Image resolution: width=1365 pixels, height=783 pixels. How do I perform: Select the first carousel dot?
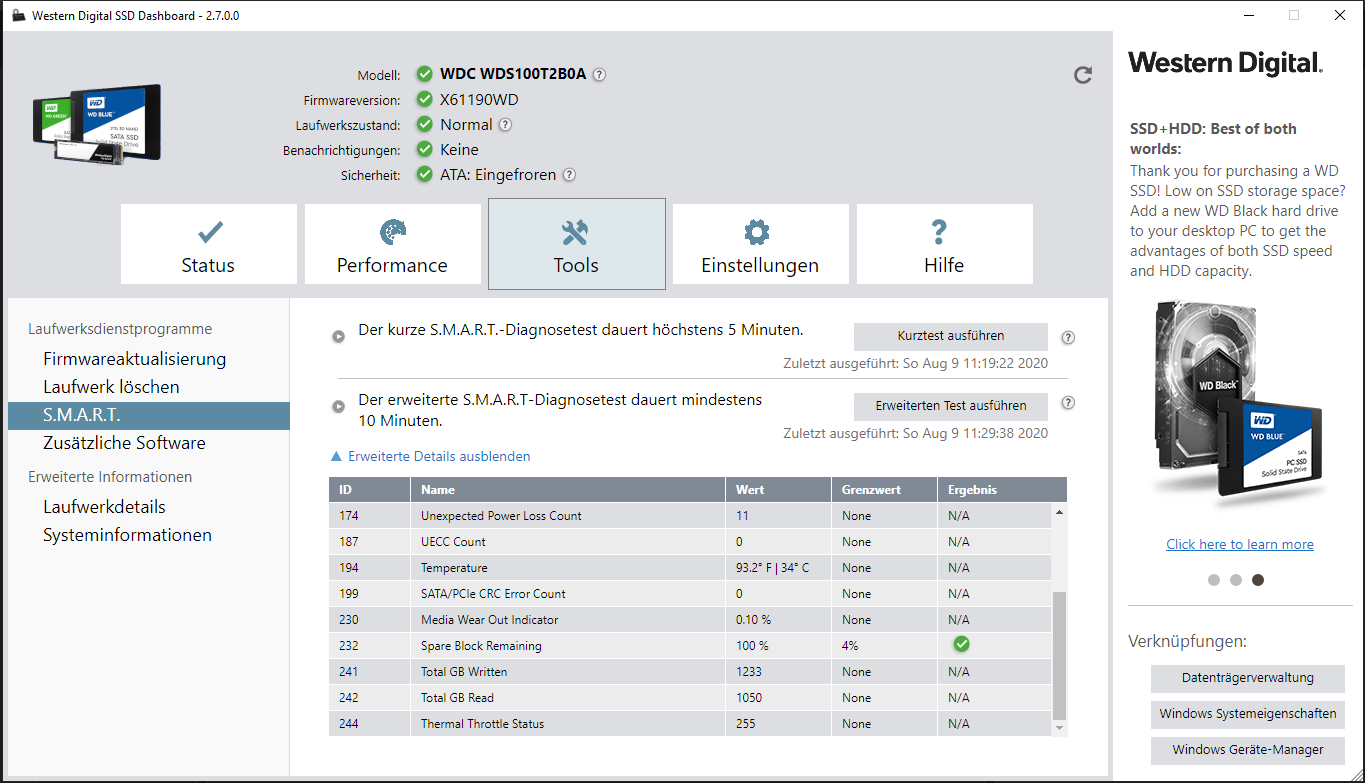(x=1214, y=580)
